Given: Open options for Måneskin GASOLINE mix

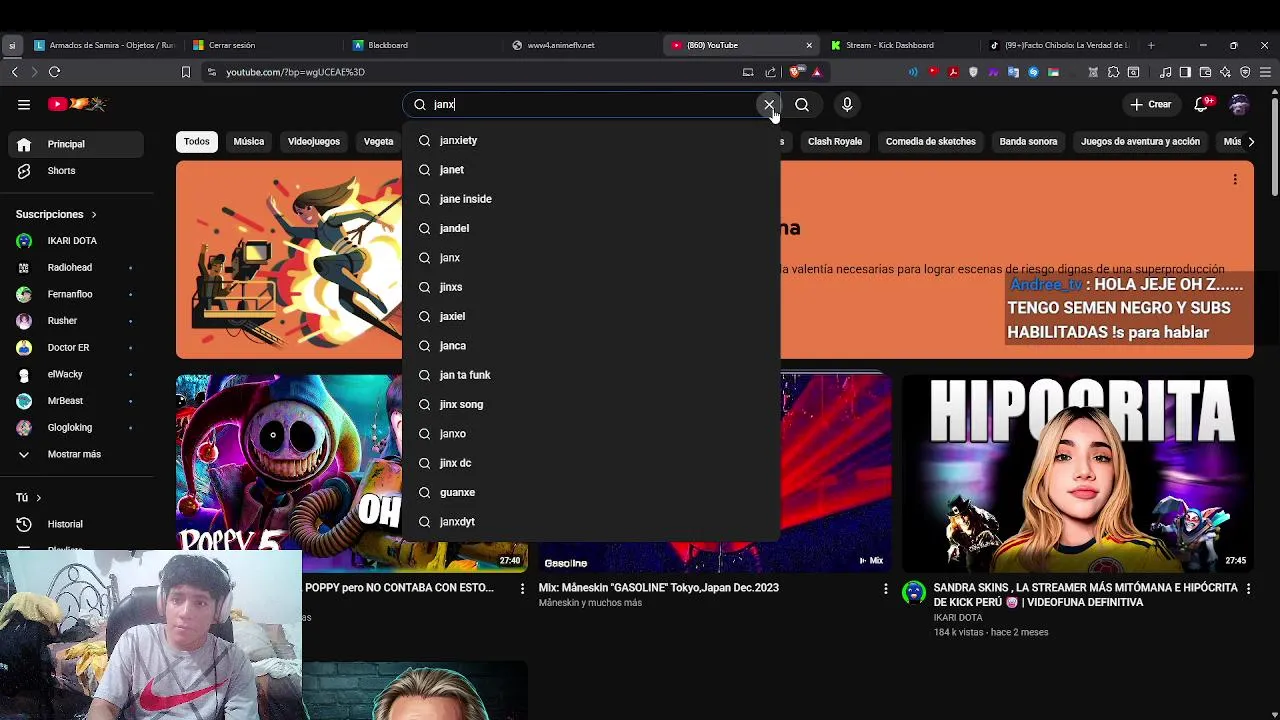Looking at the screenshot, I should point(885,589).
